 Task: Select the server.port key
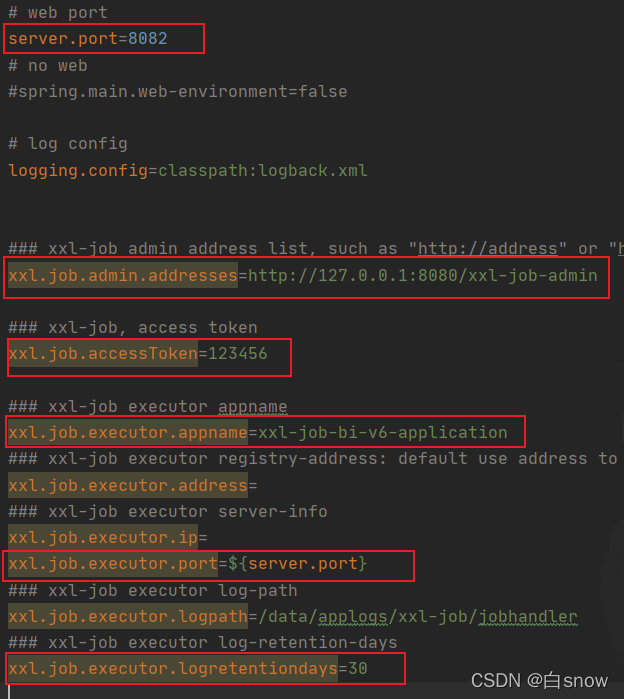63,39
